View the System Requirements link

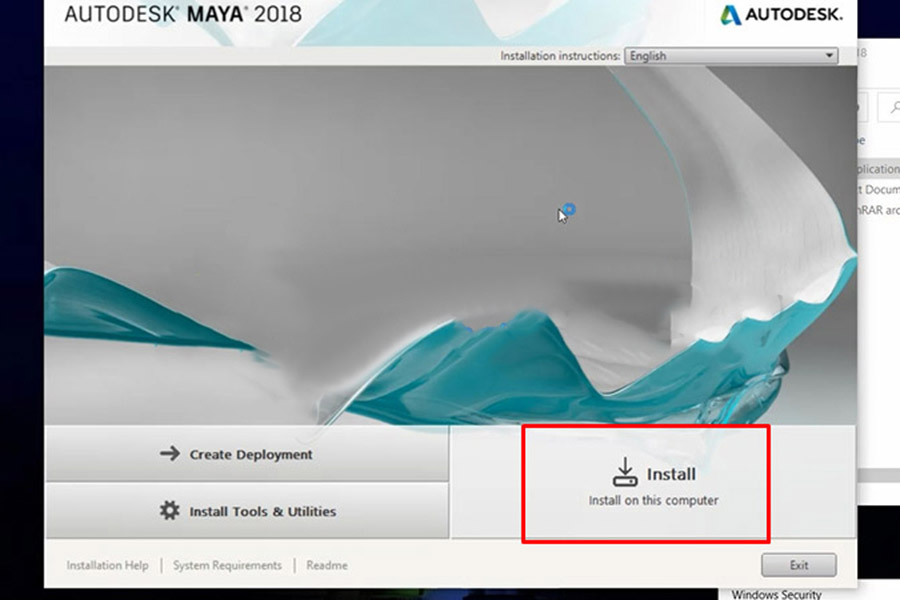tap(227, 566)
